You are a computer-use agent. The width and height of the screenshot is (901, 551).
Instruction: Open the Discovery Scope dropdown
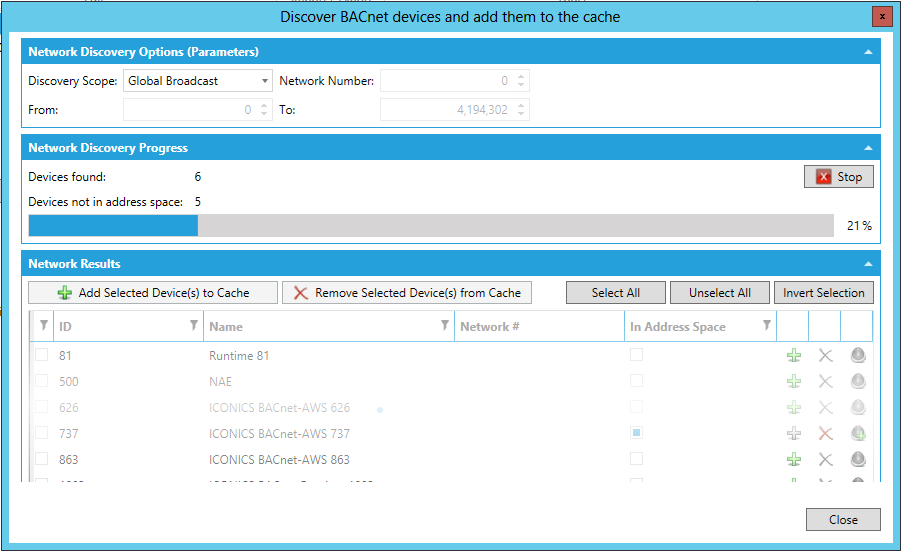click(198, 81)
